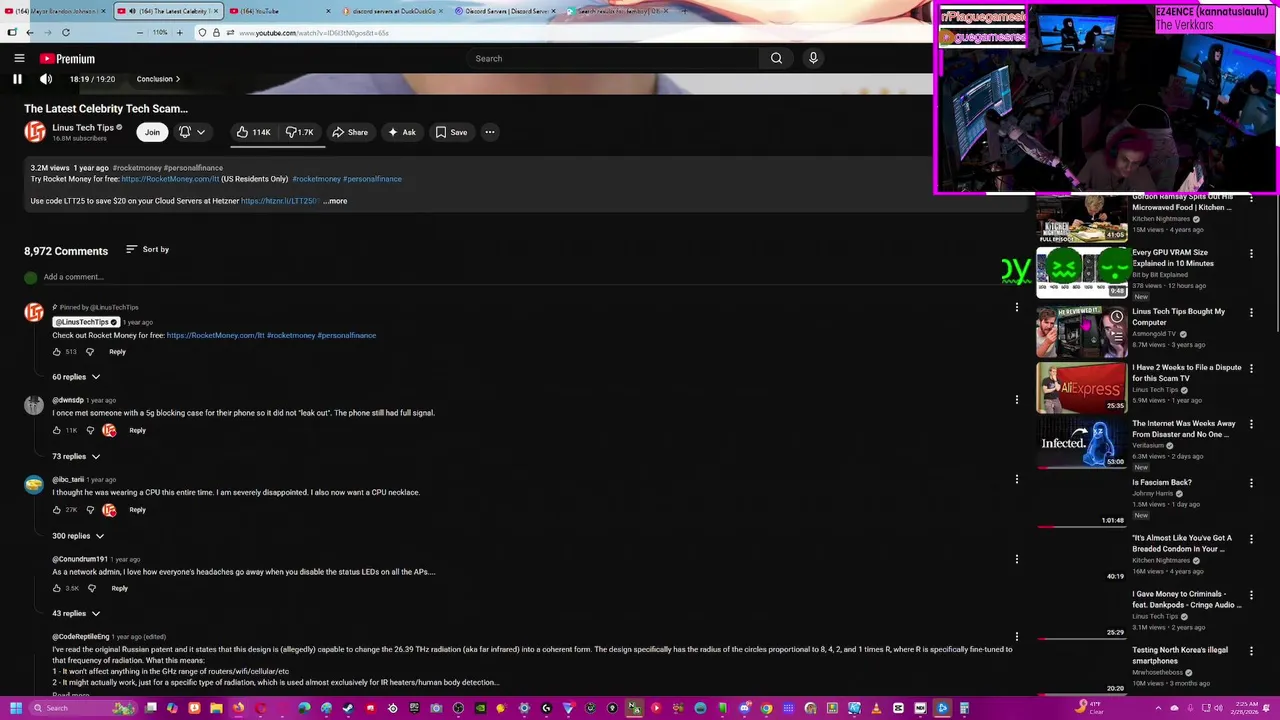Open a new browser tab
Viewport: 1280px width, 720px height.
[x=684, y=11]
